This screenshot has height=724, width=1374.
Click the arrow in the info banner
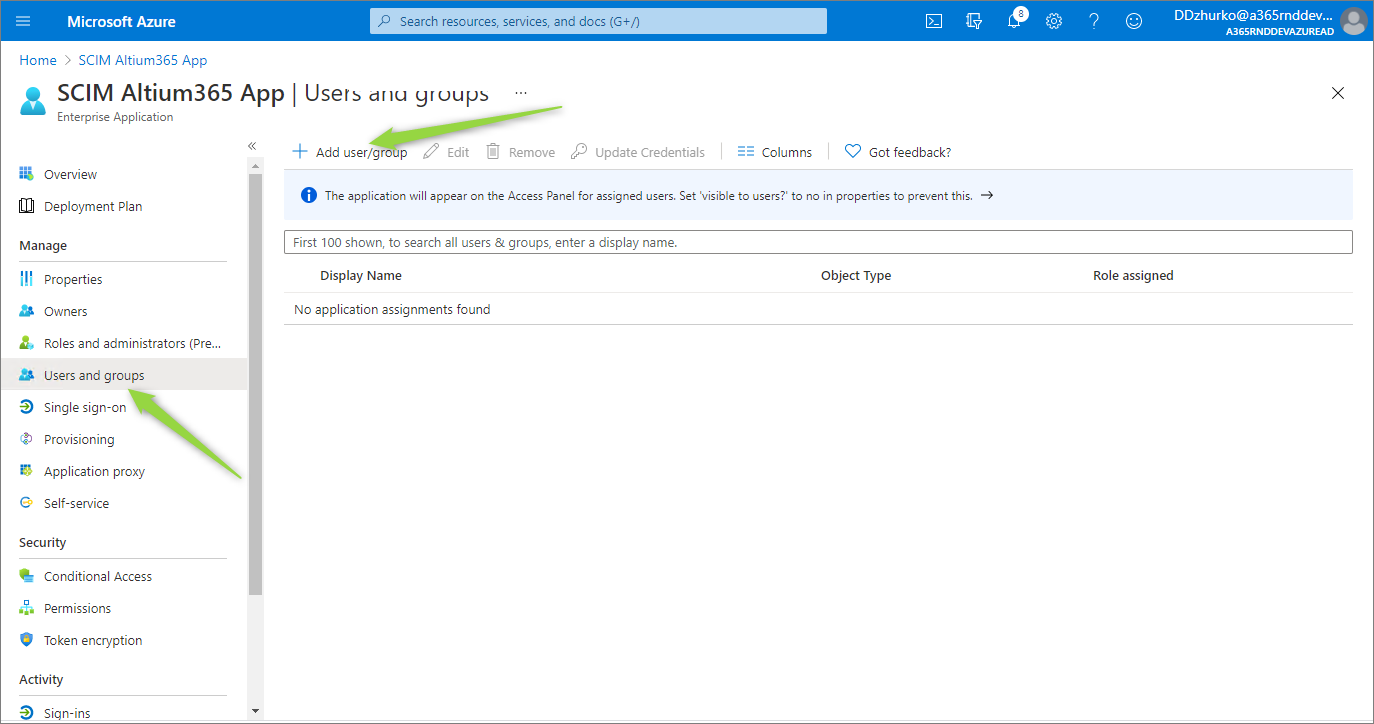(987, 195)
